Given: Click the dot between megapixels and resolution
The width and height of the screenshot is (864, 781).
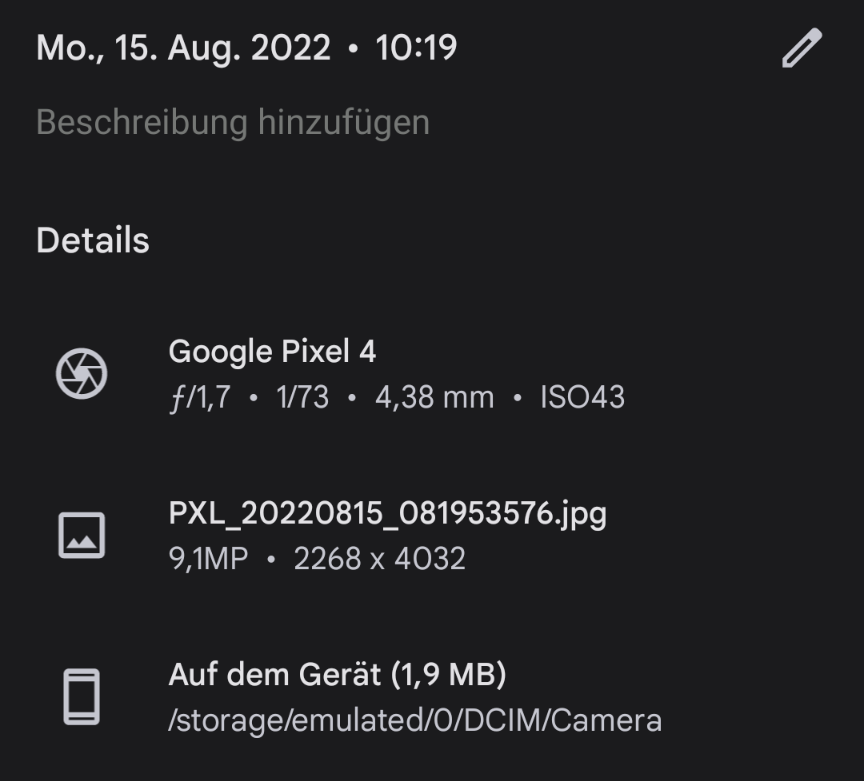Looking at the screenshot, I should click(x=270, y=559).
